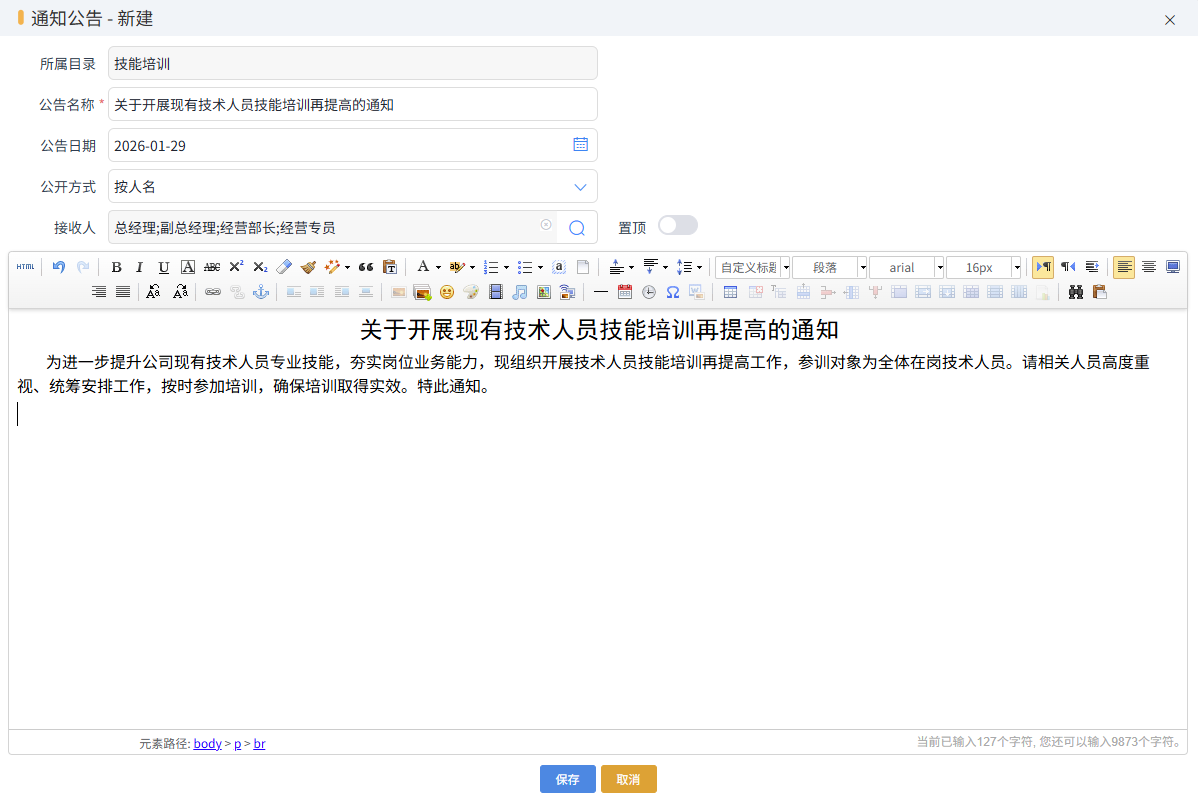Toggle fullscreen editor mode
Viewport: 1198px width, 797px height.
click(1173, 267)
